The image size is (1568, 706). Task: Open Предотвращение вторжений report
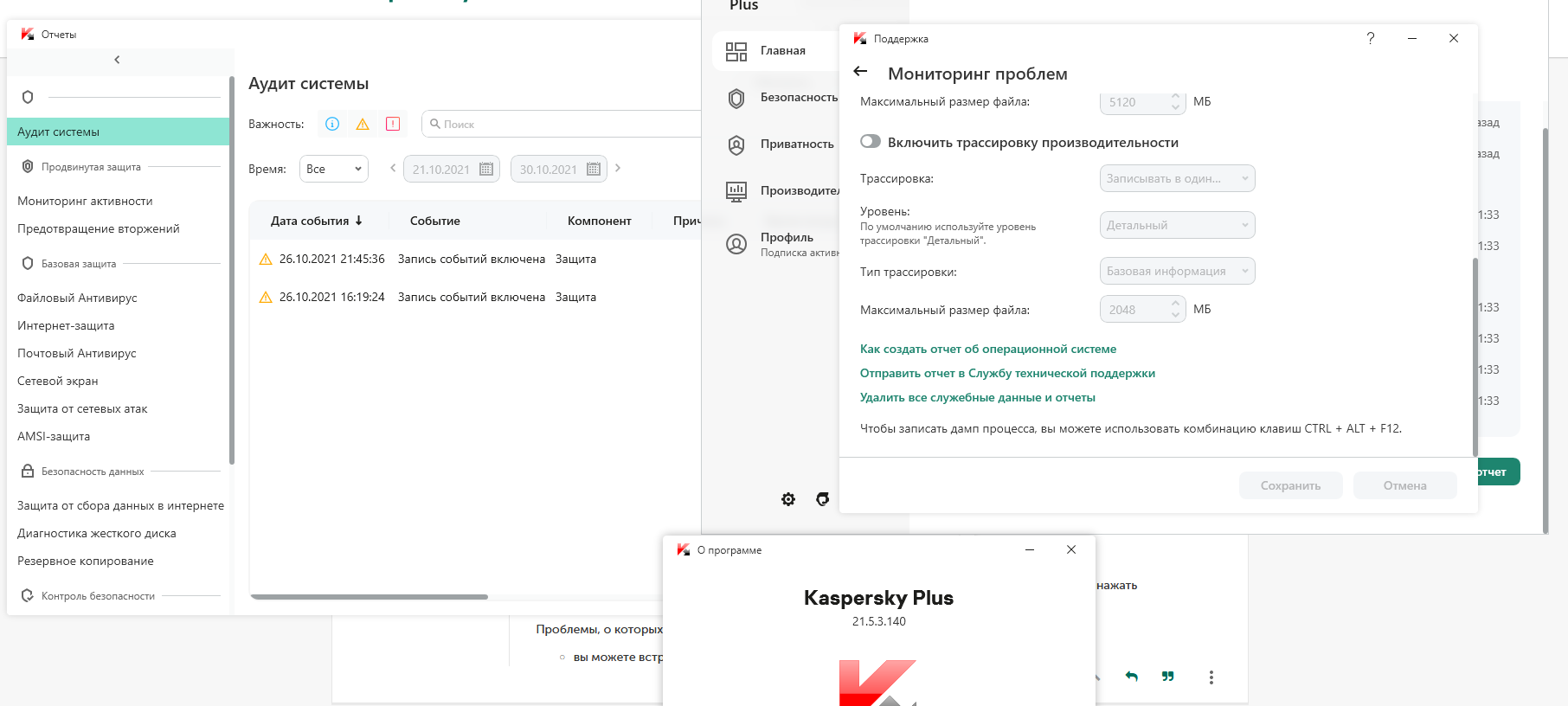click(99, 228)
